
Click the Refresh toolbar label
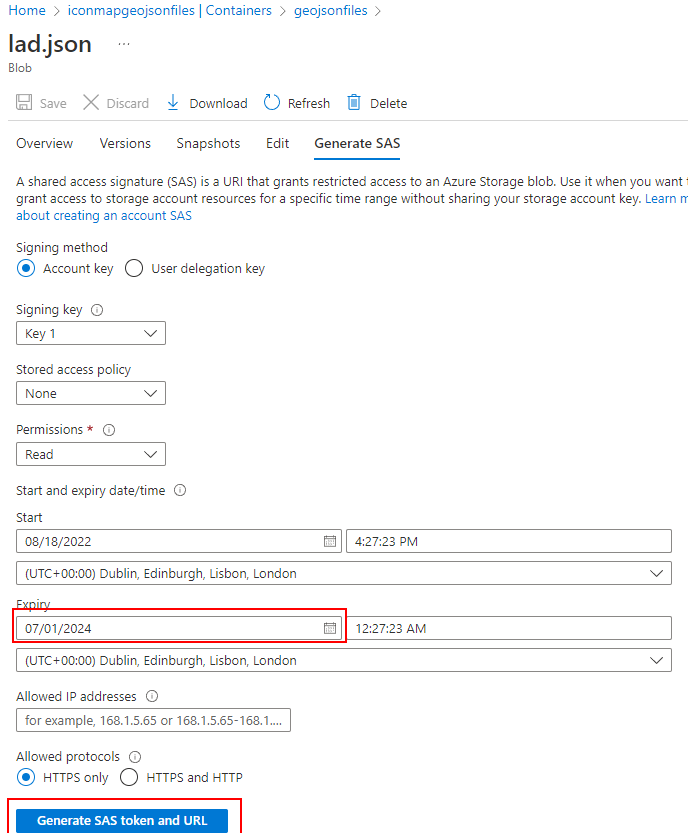pos(309,104)
